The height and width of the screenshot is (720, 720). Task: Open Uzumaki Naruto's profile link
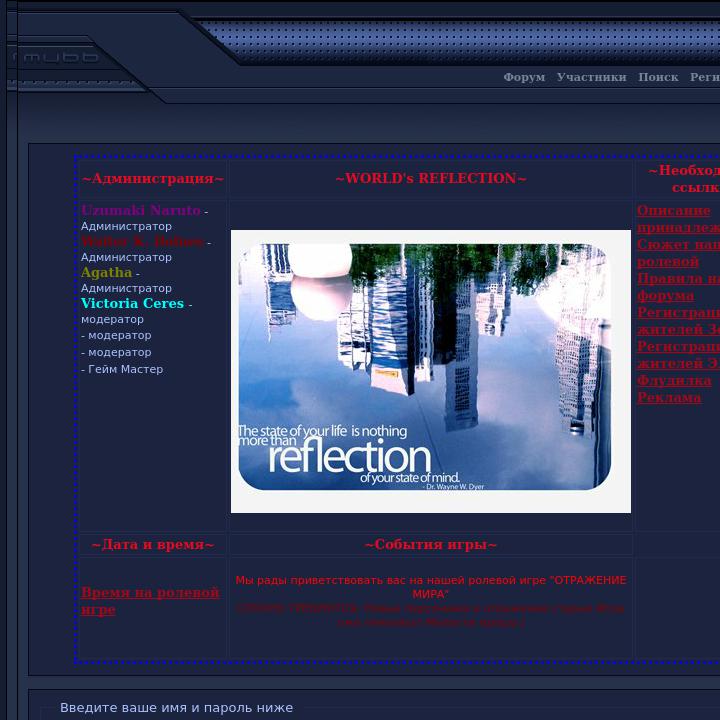[x=141, y=210]
